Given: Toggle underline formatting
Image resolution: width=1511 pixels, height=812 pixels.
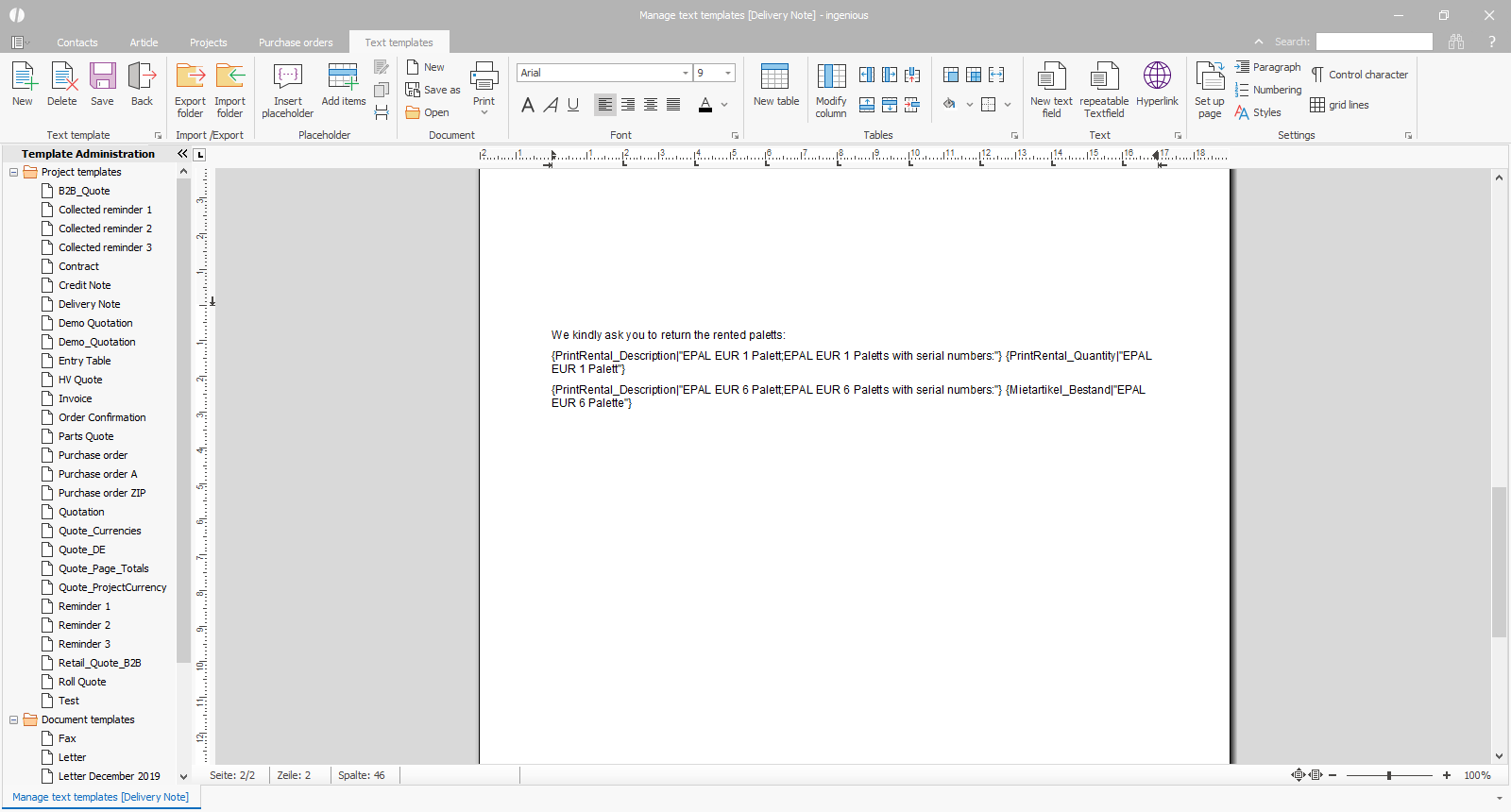Looking at the screenshot, I should pyautogui.click(x=573, y=105).
